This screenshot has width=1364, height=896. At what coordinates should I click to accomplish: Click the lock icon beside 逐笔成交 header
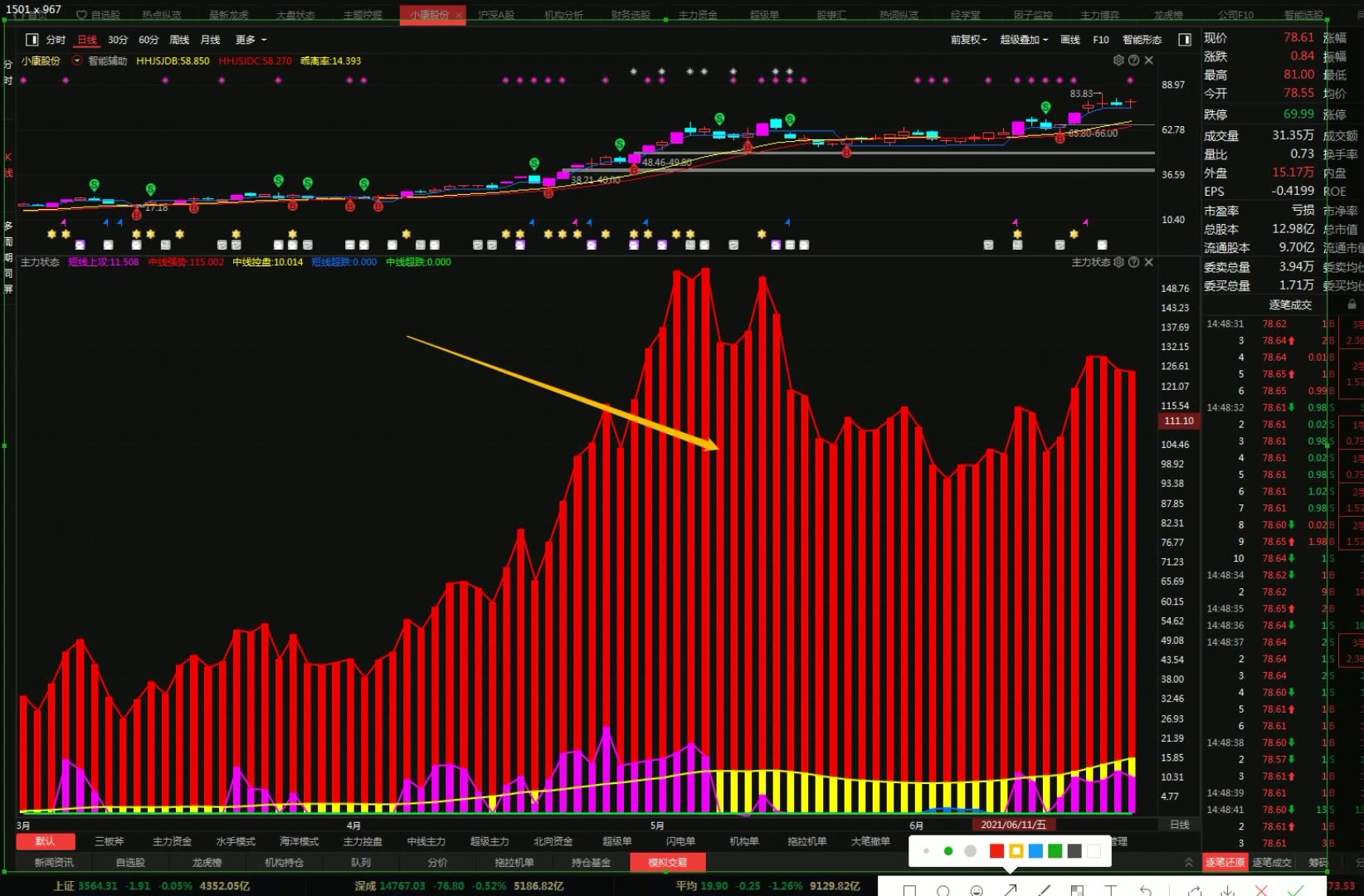click(x=1352, y=304)
